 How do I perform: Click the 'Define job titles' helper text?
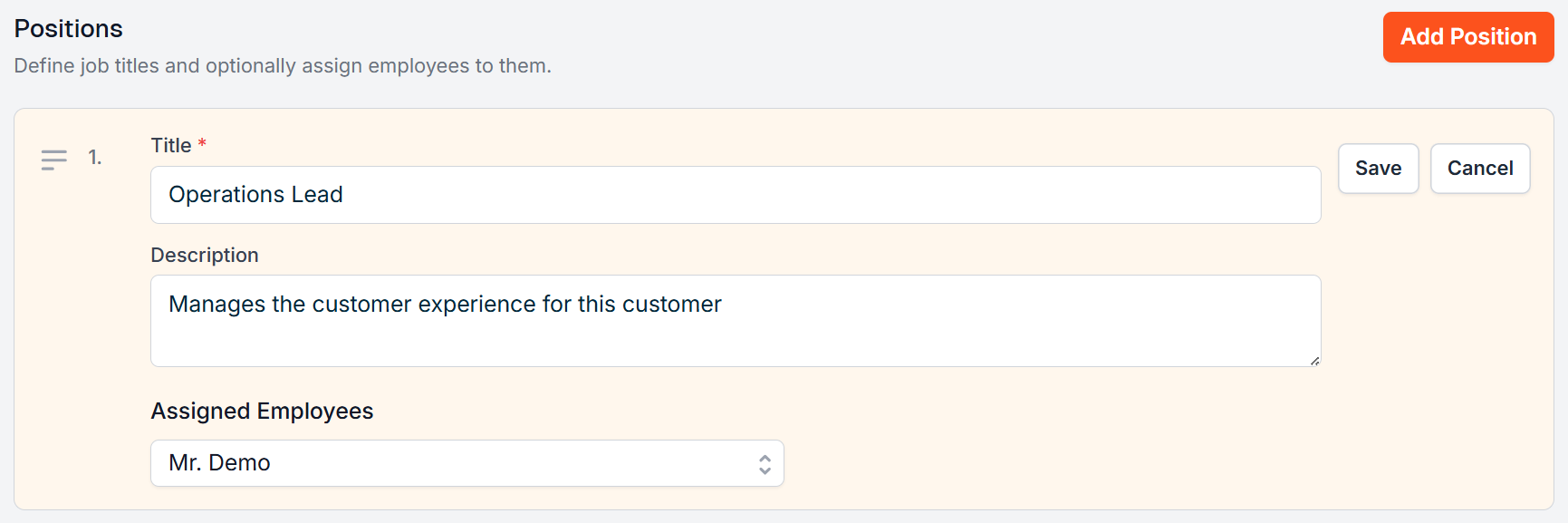pos(283,66)
